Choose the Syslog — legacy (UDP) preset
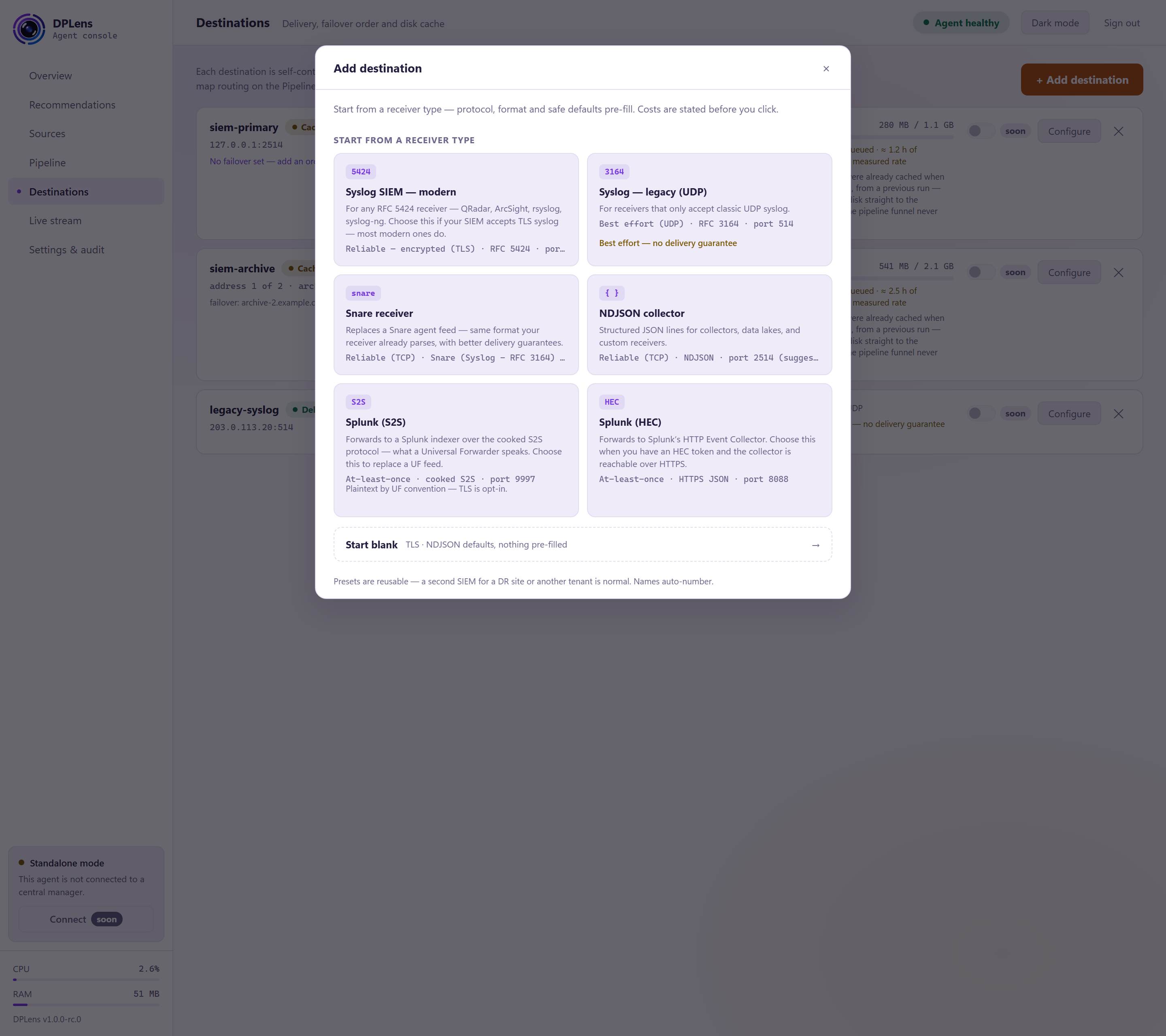 (709, 209)
